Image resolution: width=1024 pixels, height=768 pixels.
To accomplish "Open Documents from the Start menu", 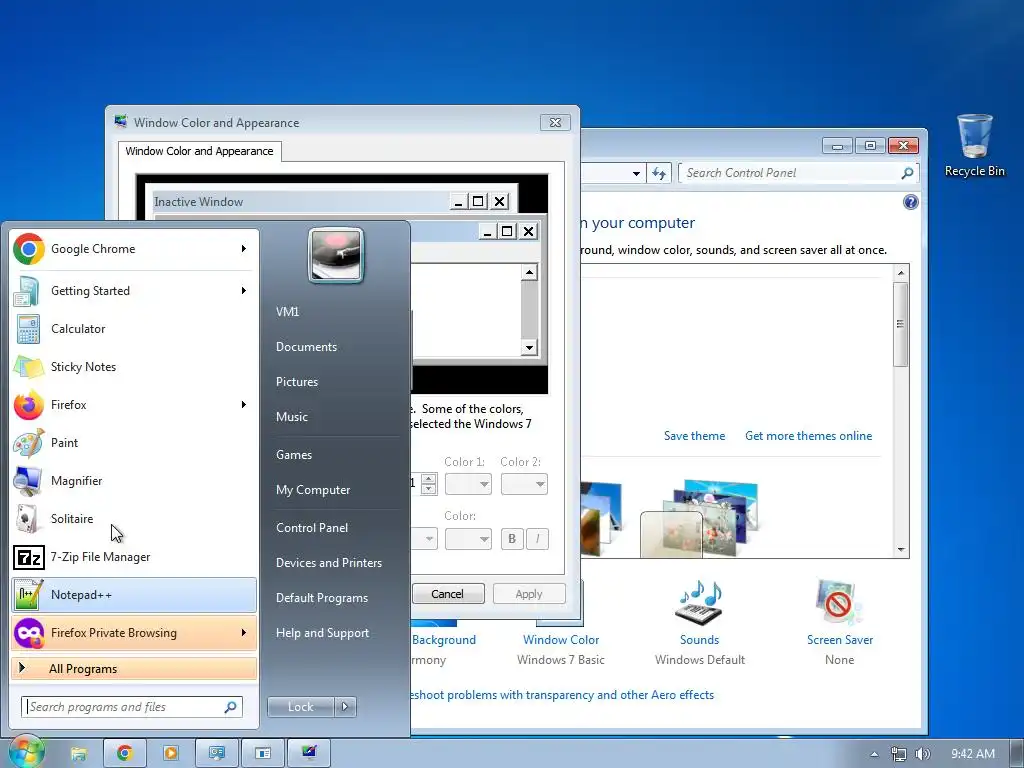I will pyautogui.click(x=306, y=347).
